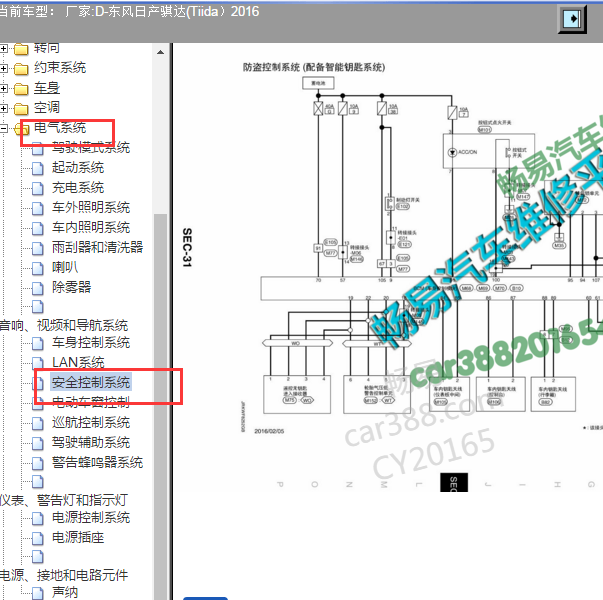Open 警告蜂鸣器系统 document
The width and height of the screenshot is (603, 600).
(x=98, y=463)
